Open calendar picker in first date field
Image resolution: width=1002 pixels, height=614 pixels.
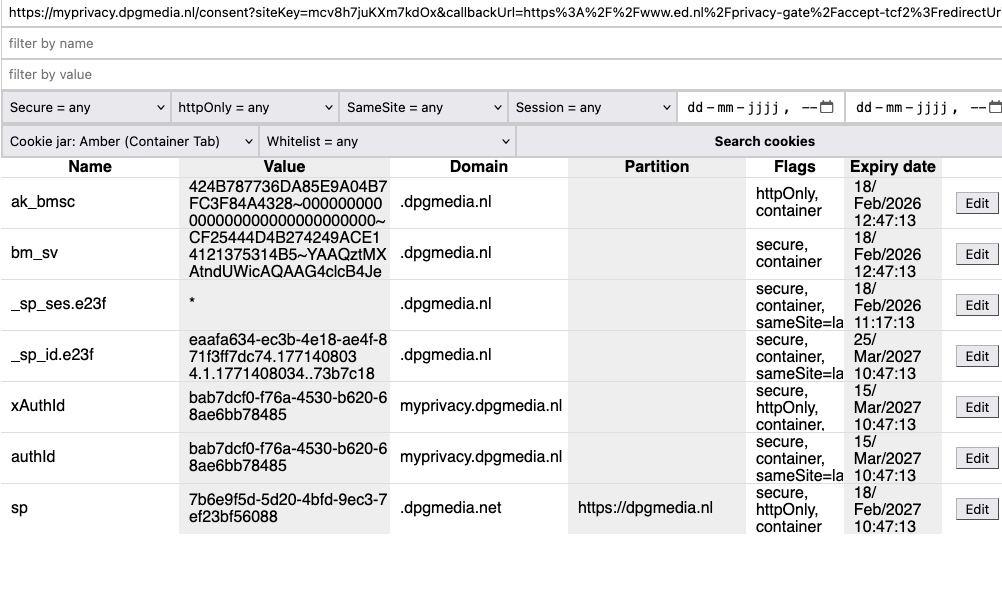826,108
